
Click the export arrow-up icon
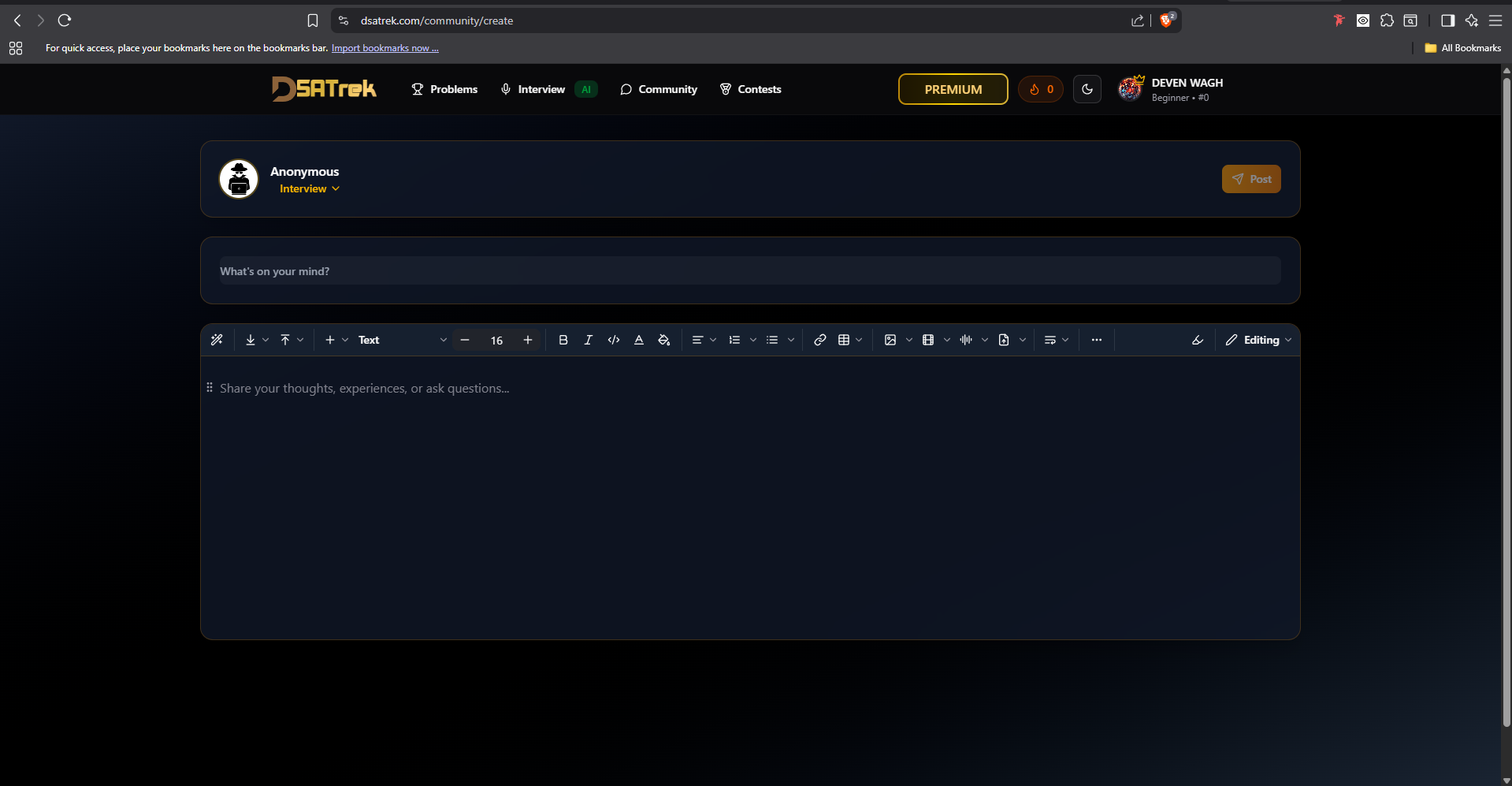coord(285,340)
